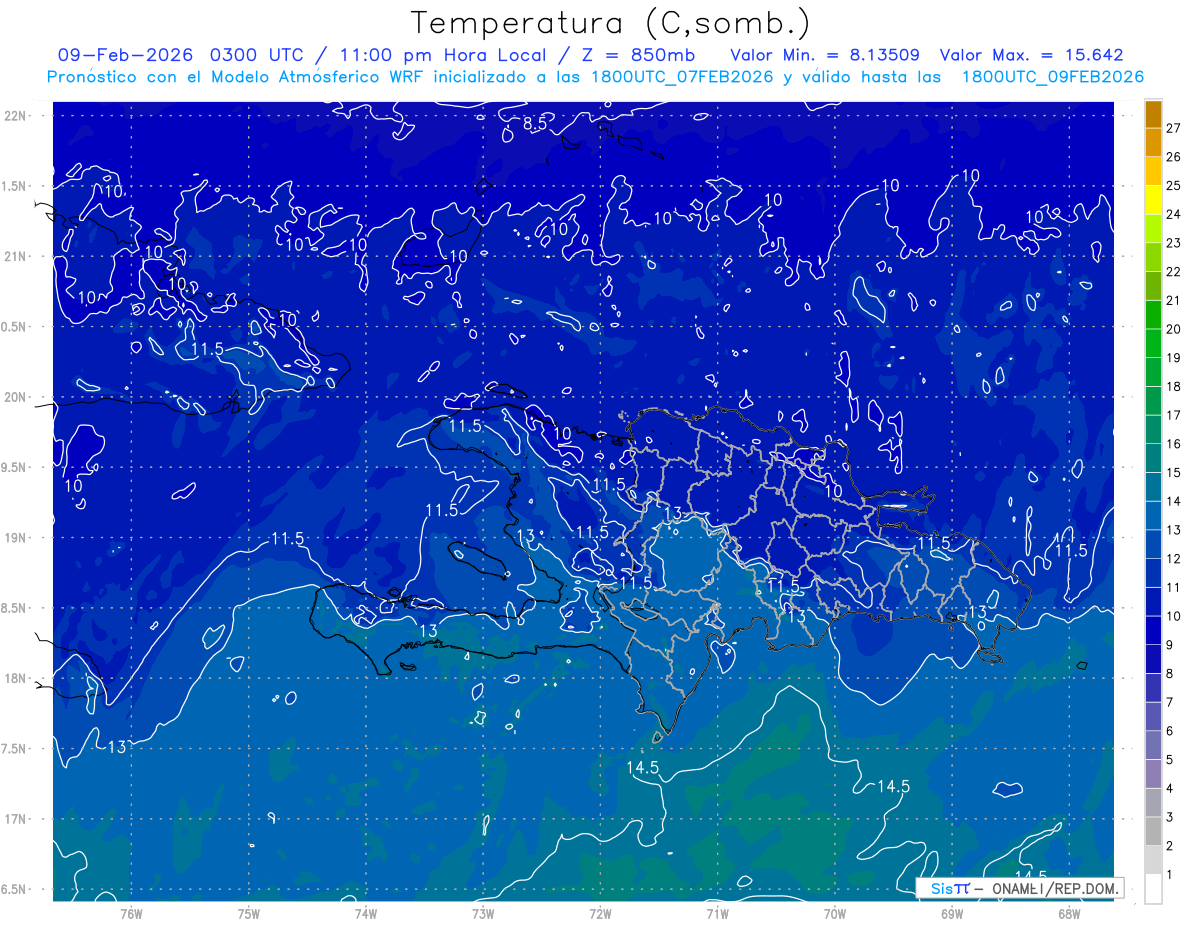Click the value 14 on the color scale
Screen dimensions: 1200x927
[1174, 501]
